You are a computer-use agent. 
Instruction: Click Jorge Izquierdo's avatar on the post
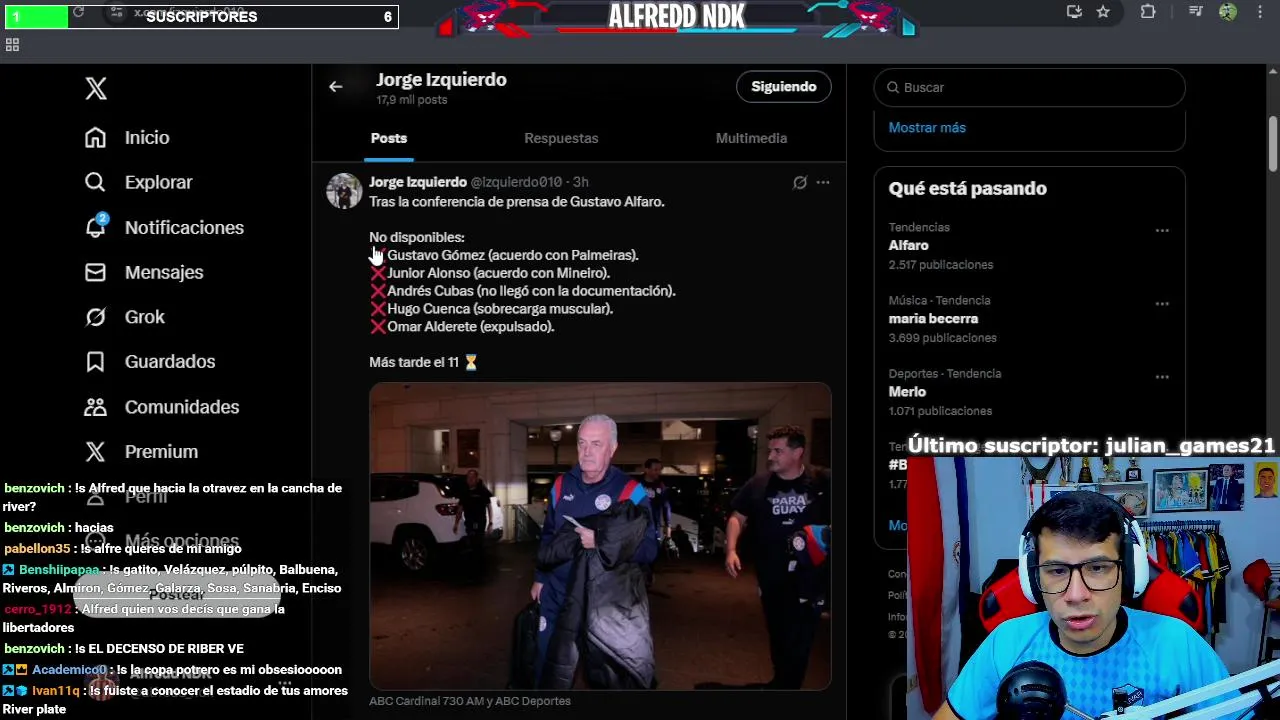(344, 191)
